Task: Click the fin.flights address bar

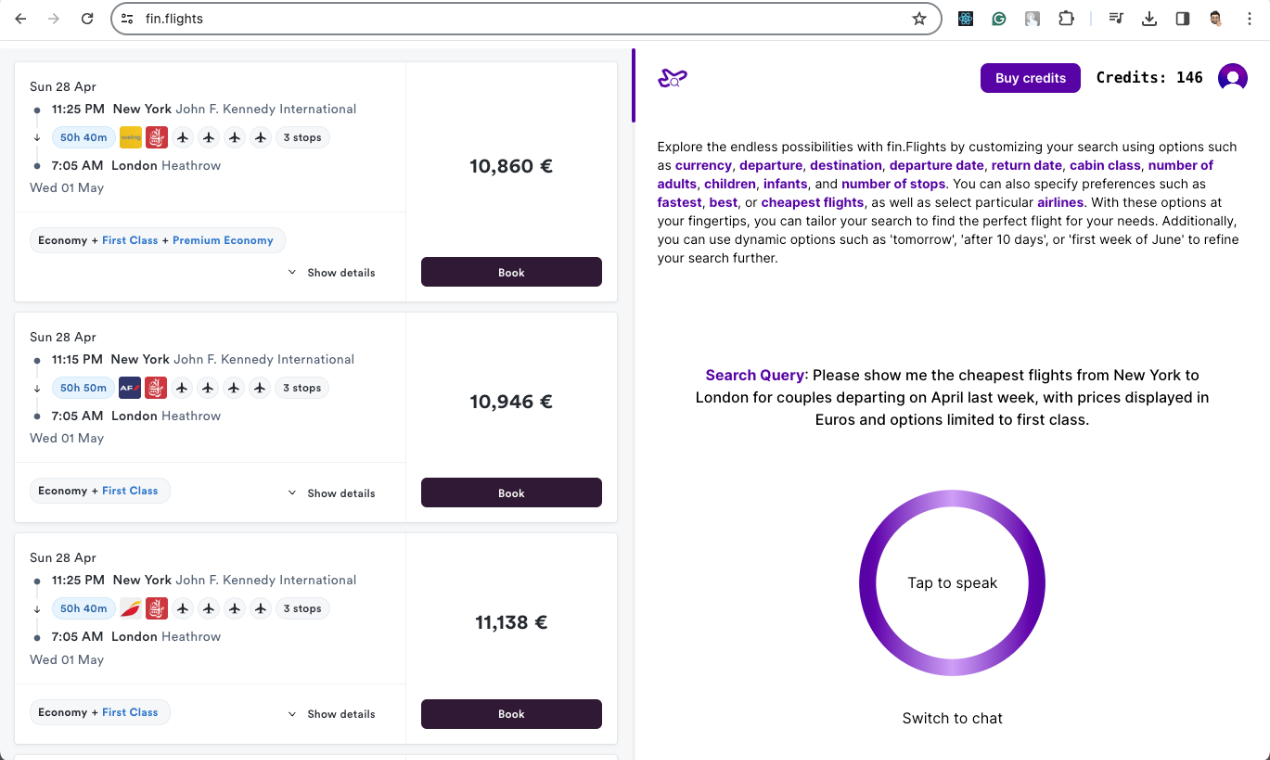Action: (x=500, y=18)
